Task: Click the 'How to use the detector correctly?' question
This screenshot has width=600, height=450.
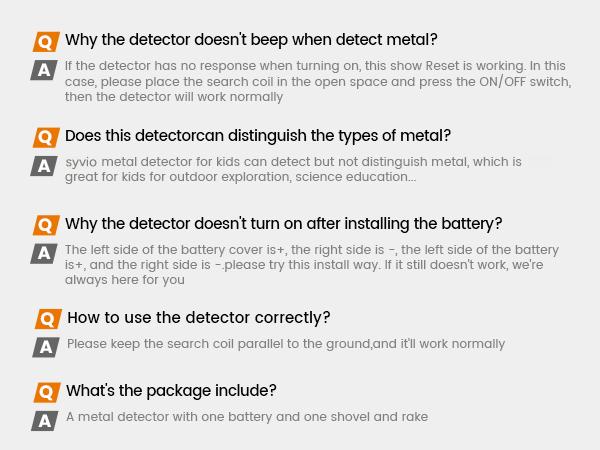Action: (198, 318)
